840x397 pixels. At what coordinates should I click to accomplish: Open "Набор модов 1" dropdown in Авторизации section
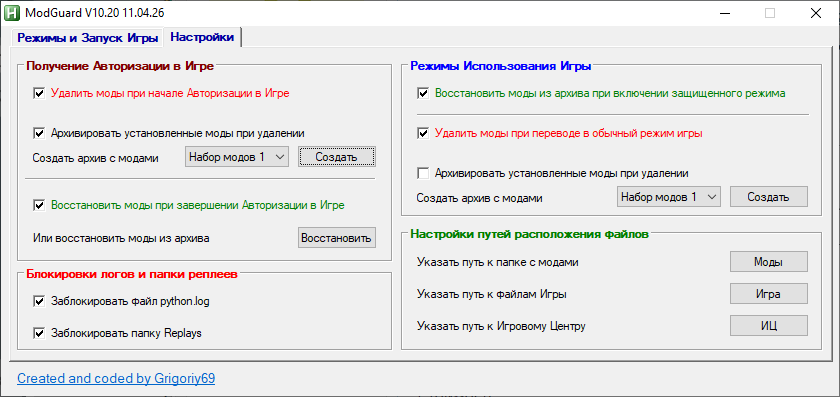coord(237,157)
